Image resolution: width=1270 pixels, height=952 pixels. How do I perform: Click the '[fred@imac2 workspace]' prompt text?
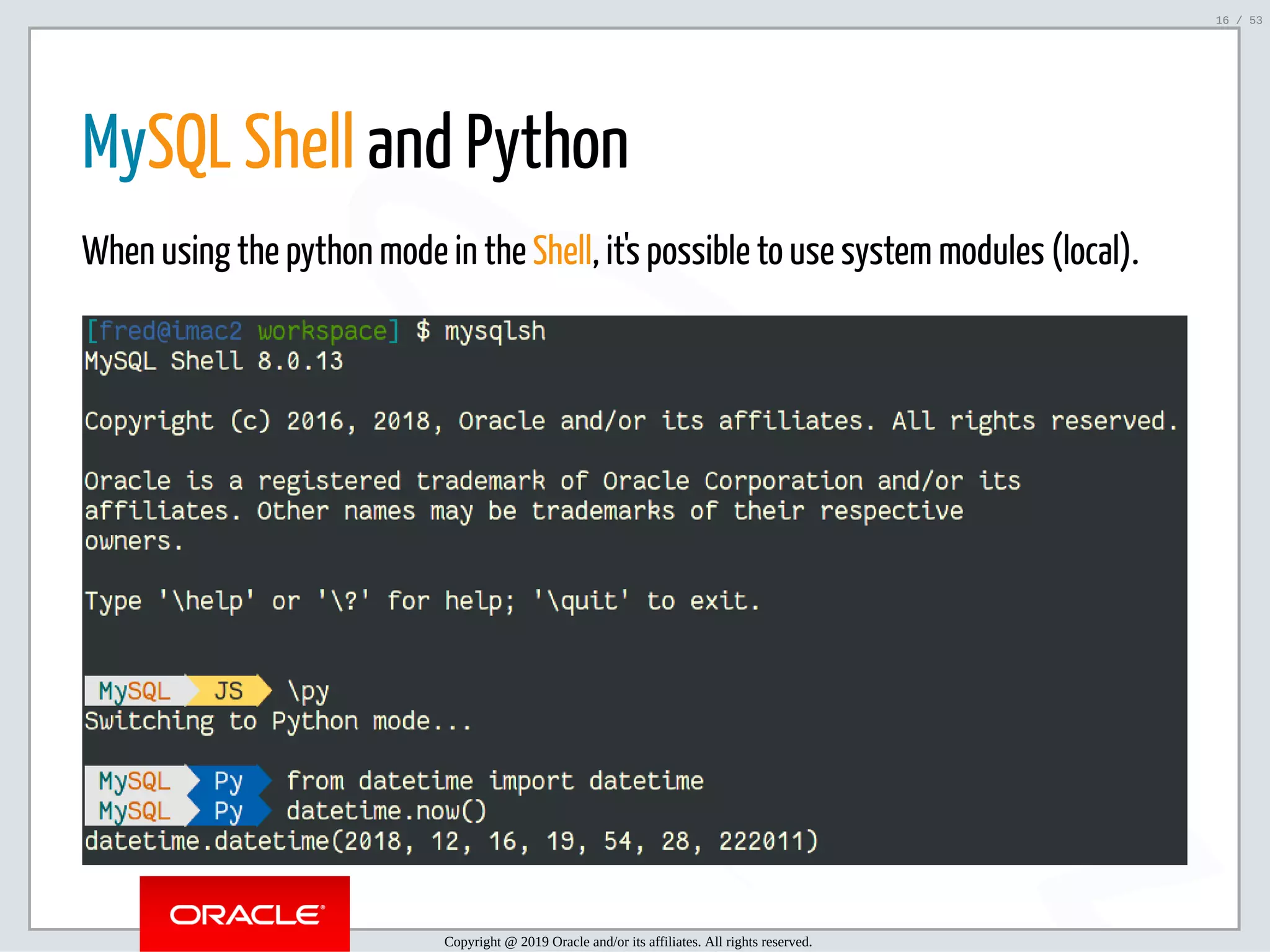[242, 331]
